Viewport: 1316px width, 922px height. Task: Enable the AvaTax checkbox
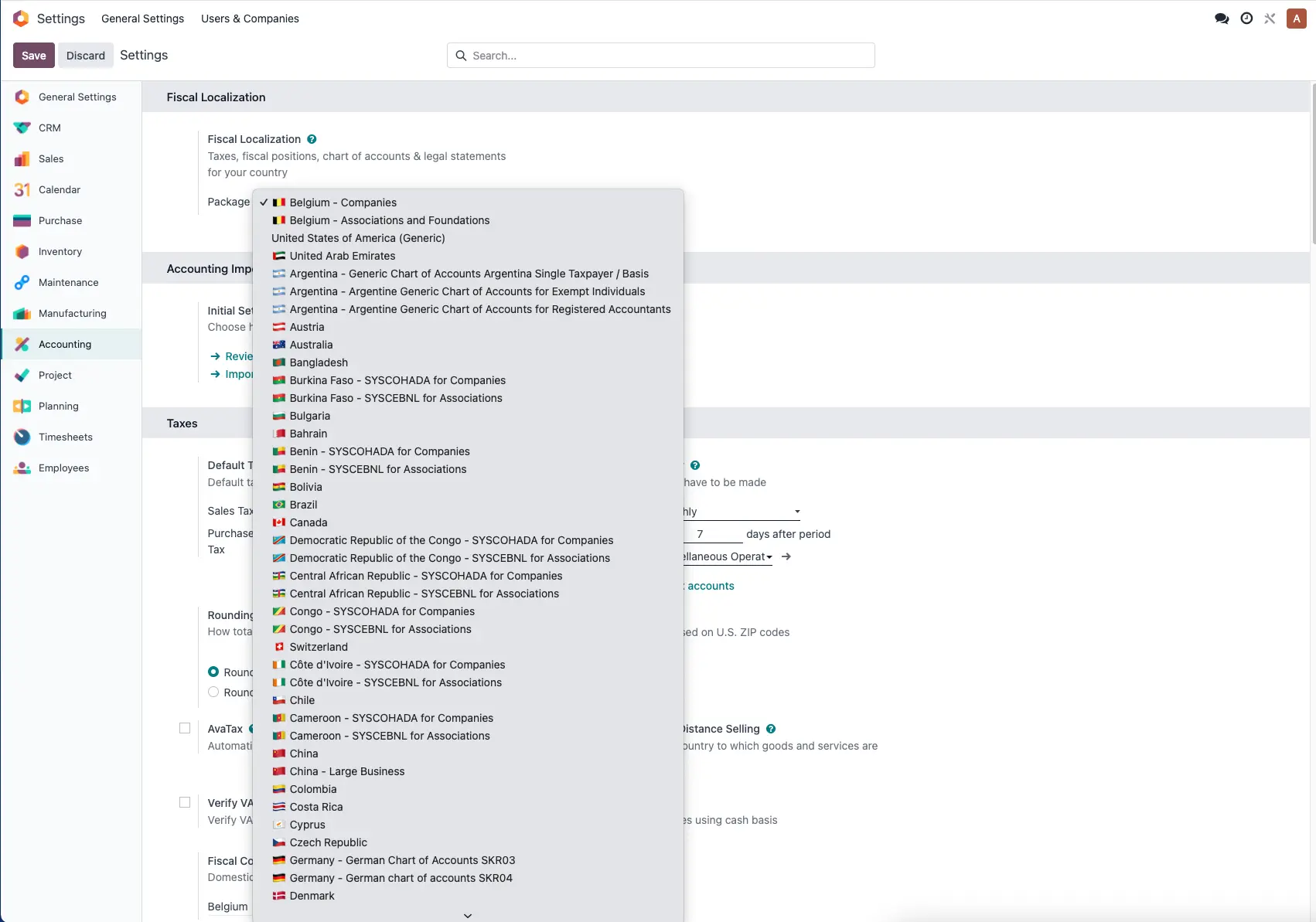[185, 728]
